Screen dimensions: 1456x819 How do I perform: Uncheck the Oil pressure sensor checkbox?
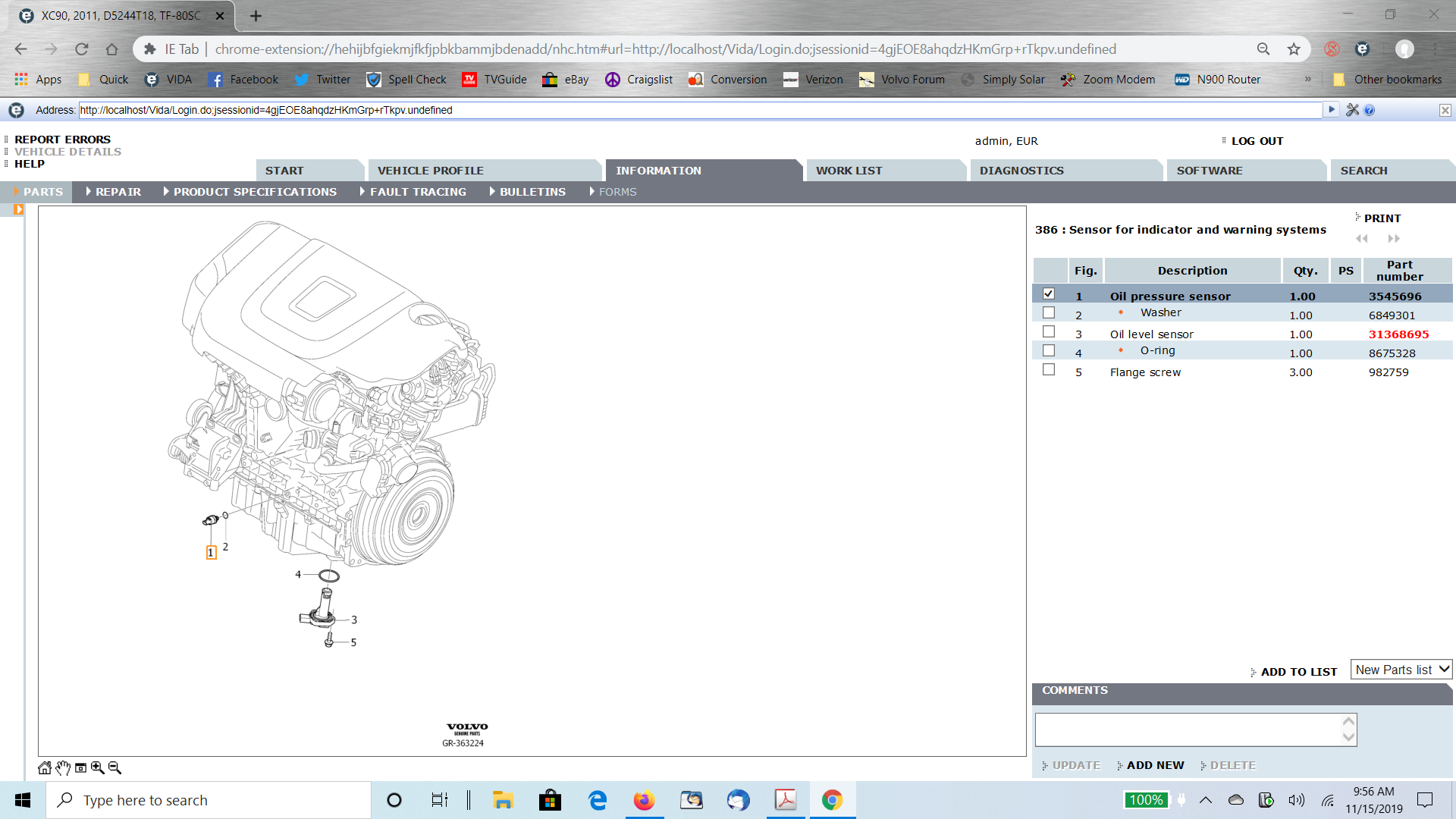(1049, 293)
